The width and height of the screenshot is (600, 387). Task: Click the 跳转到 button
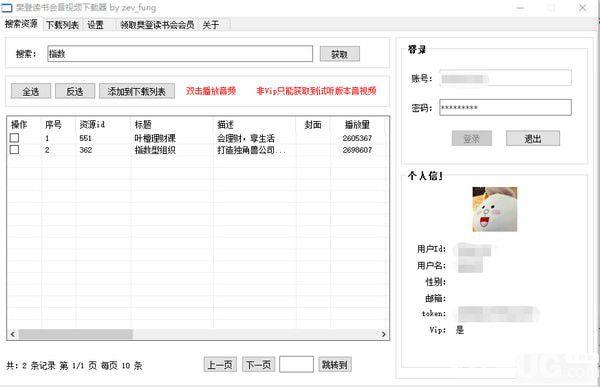pos(335,364)
